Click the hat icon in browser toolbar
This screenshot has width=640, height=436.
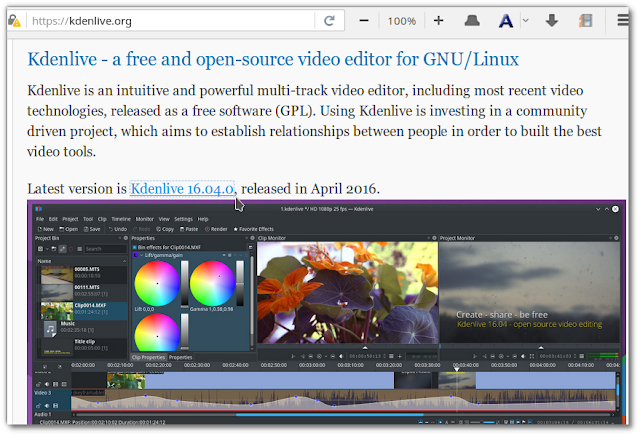(472, 20)
